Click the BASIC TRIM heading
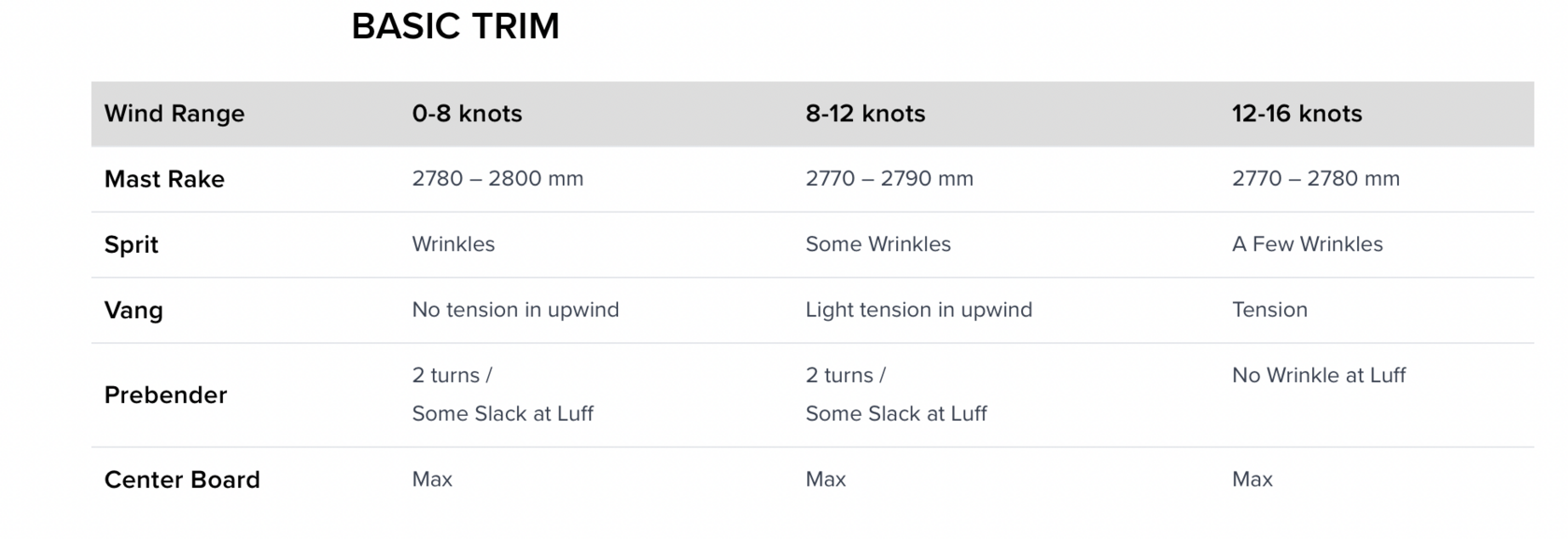1568x539 pixels. click(x=455, y=26)
